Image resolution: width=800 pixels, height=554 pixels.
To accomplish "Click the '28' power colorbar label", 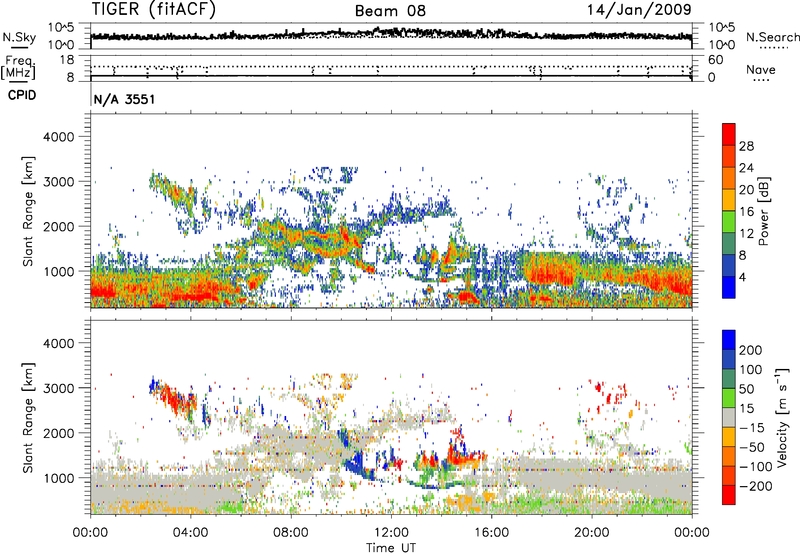I will (x=746, y=146).
